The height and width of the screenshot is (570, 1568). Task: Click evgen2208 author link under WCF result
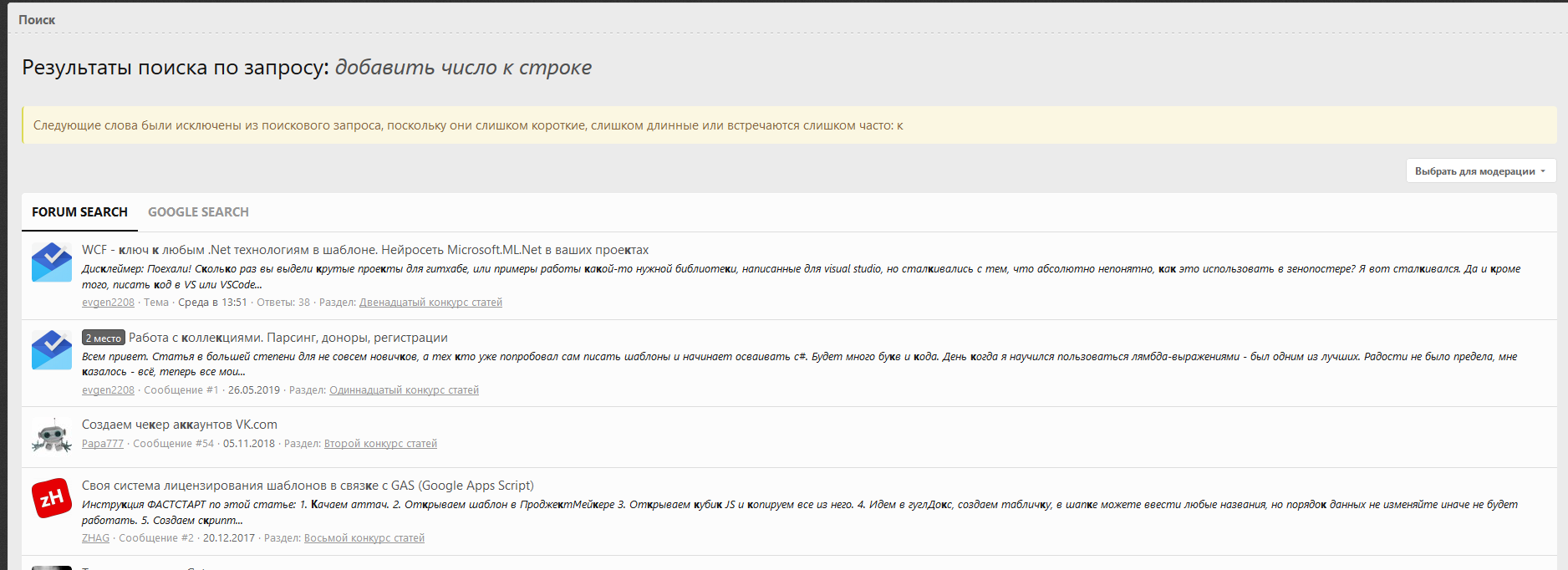(108, 303)
